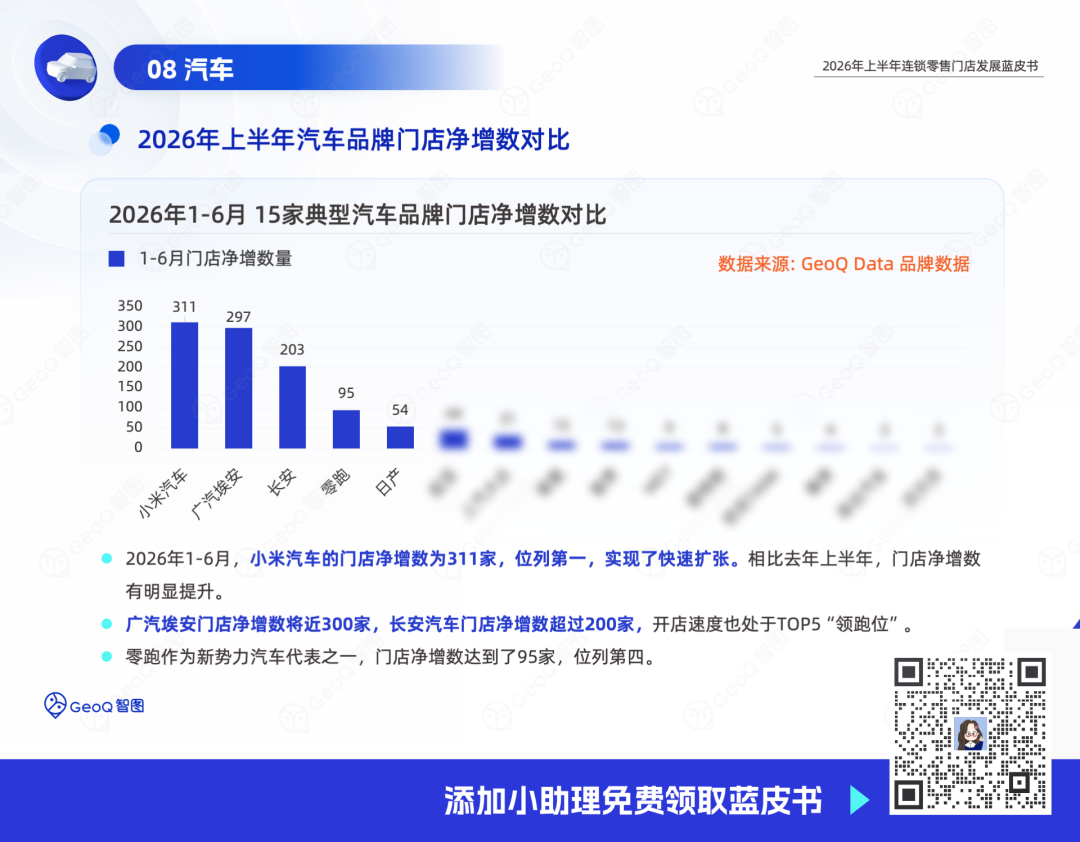This screenshot has width=1080, height=842.
Task: Click the 日产 bar labeled 54
Action: tap(400, 438)
